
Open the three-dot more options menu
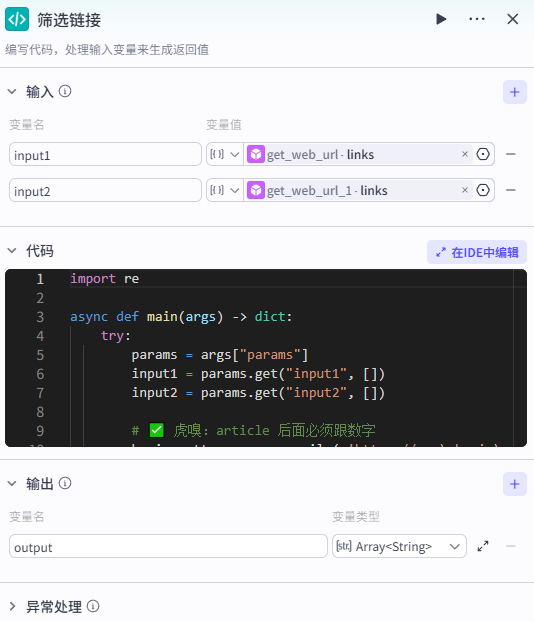pyautogui.click(x=476, y=19)
